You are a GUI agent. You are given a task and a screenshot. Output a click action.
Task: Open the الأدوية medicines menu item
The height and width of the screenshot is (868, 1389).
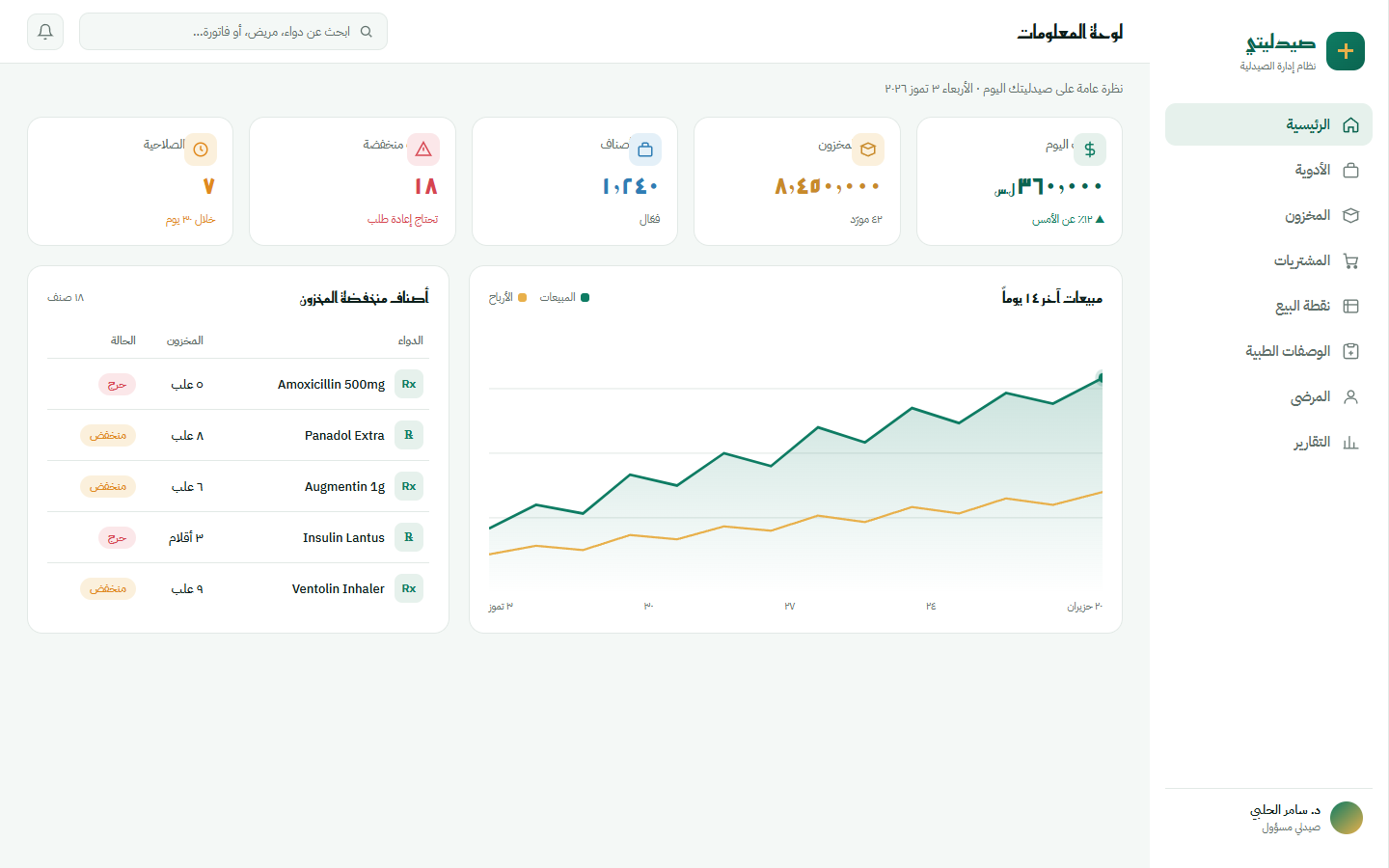(1268, 170)
